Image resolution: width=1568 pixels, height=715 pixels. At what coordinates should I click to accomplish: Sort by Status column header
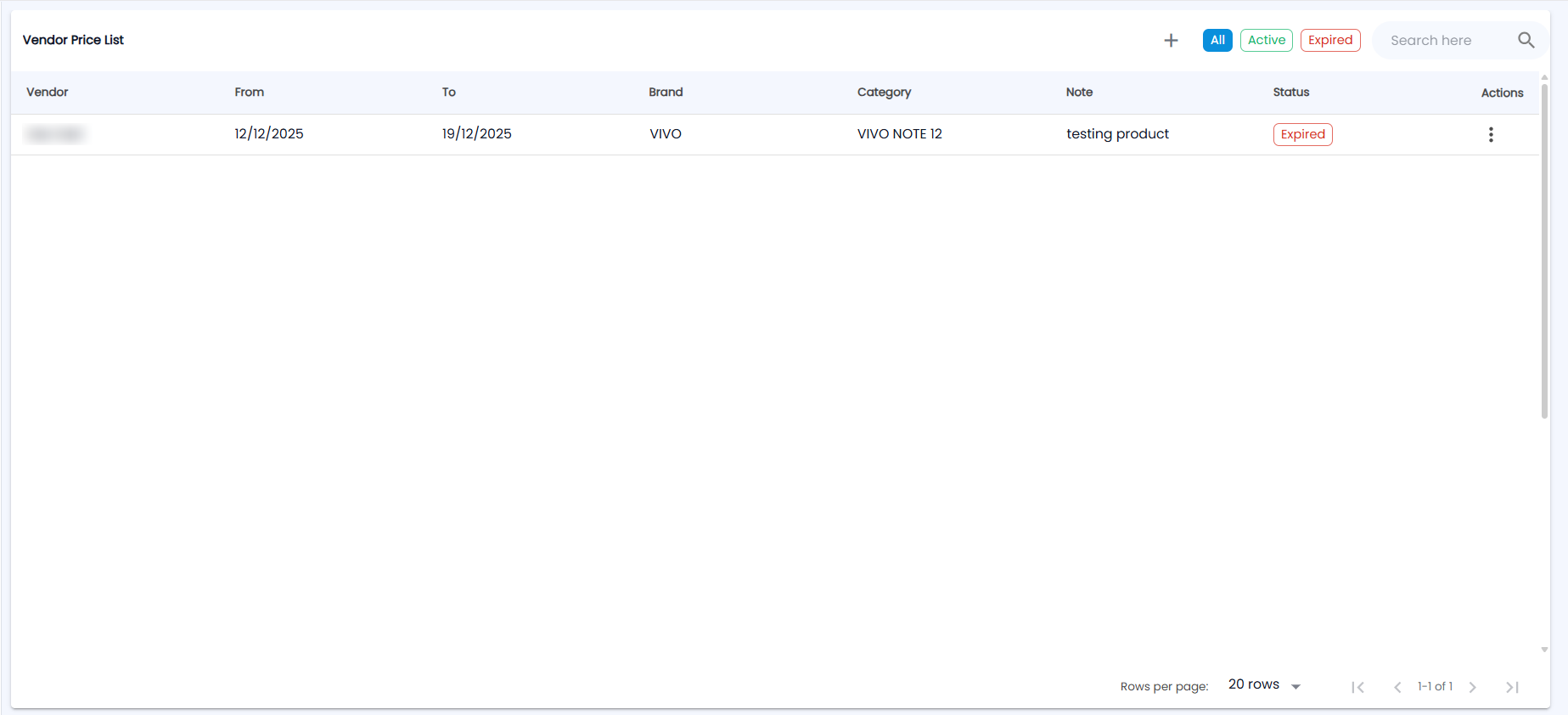pyautogui.click(x=1291, y=92)
